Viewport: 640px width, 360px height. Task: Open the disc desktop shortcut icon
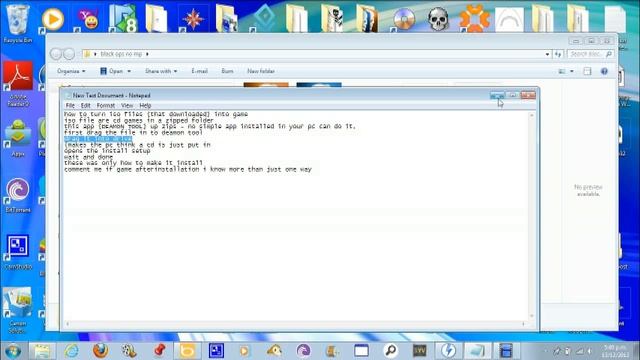(x=404, y=19)
